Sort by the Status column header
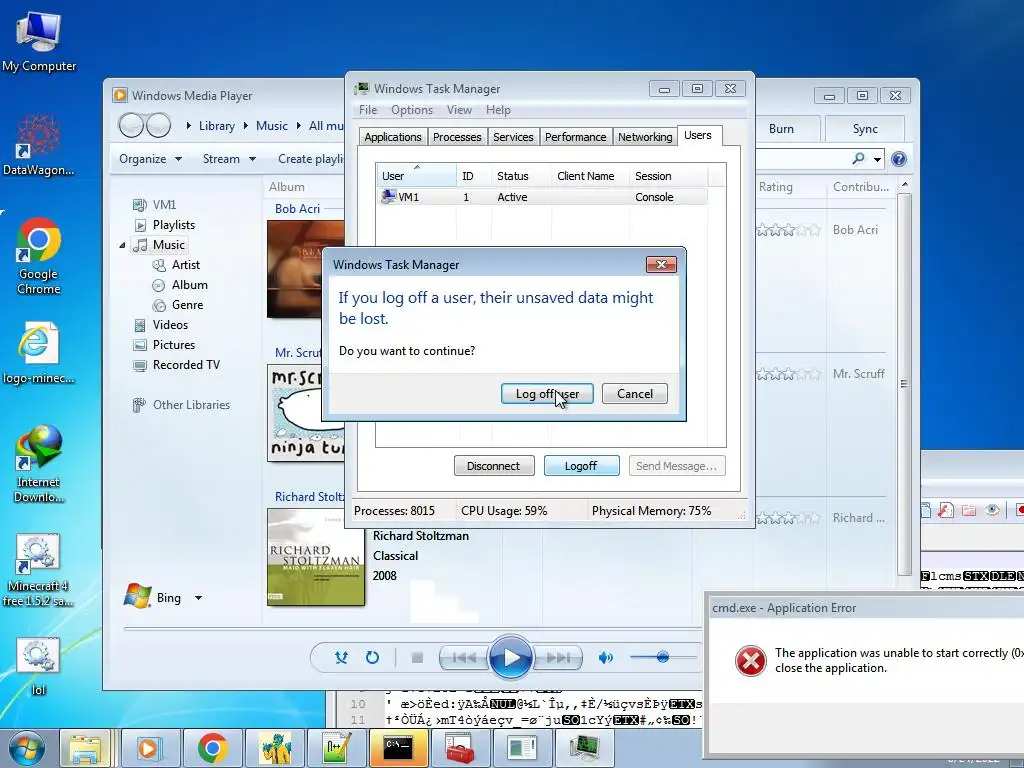The height and width of the screenshot is (768, 1024). point(520,176)
